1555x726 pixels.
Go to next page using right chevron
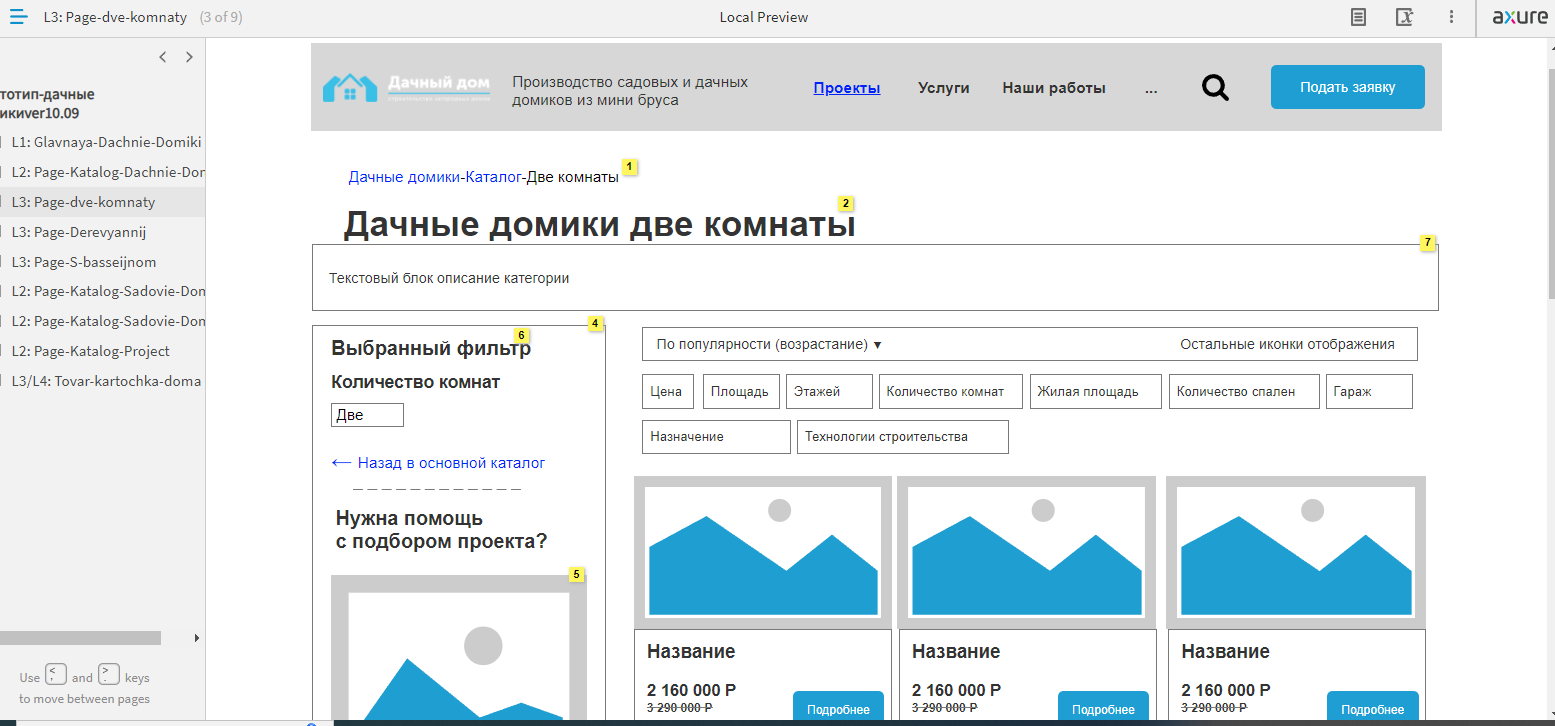coord(189,57)
